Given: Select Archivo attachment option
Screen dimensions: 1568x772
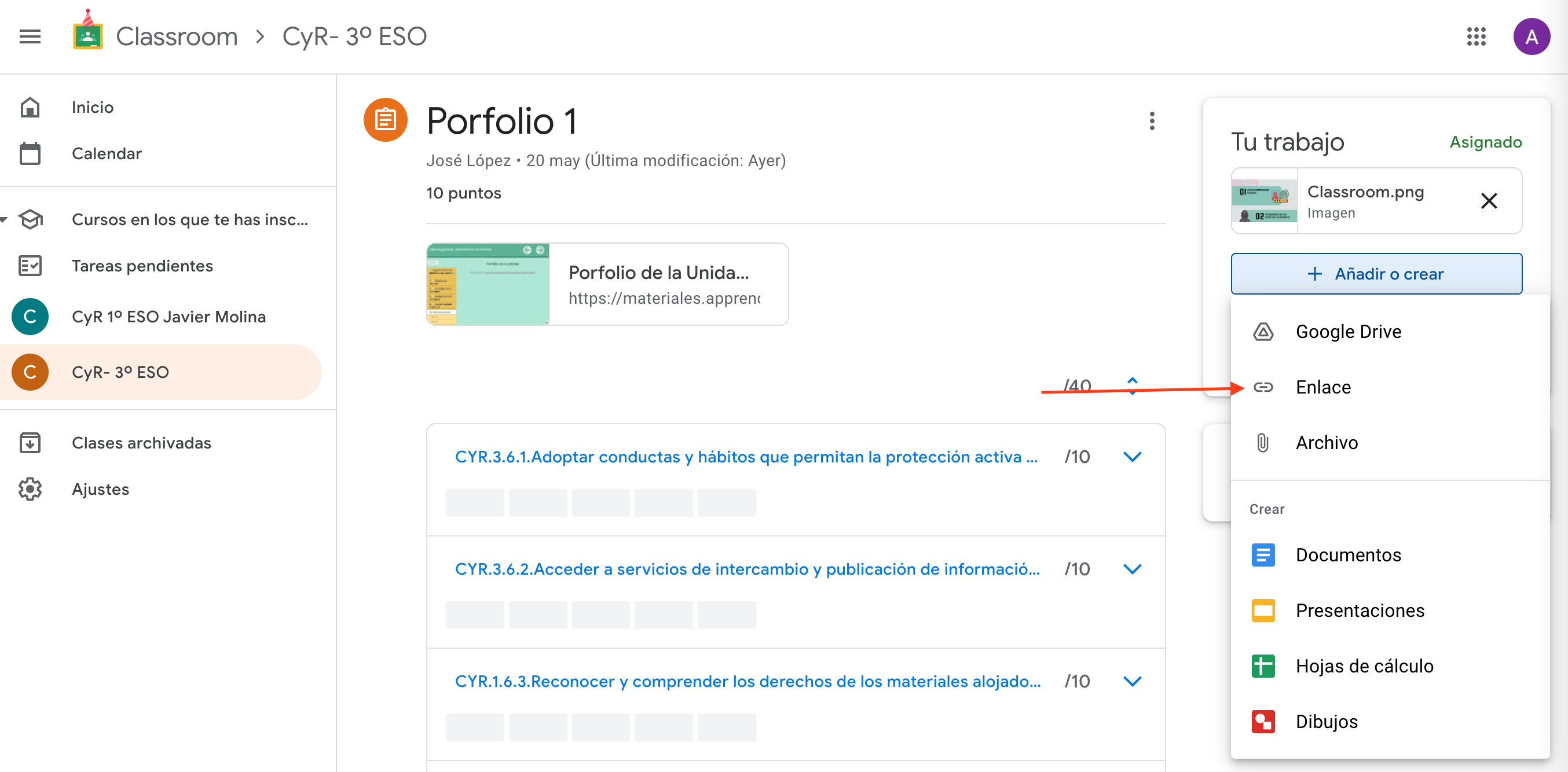Looking at the screenshot, I should coord(1327,442).
